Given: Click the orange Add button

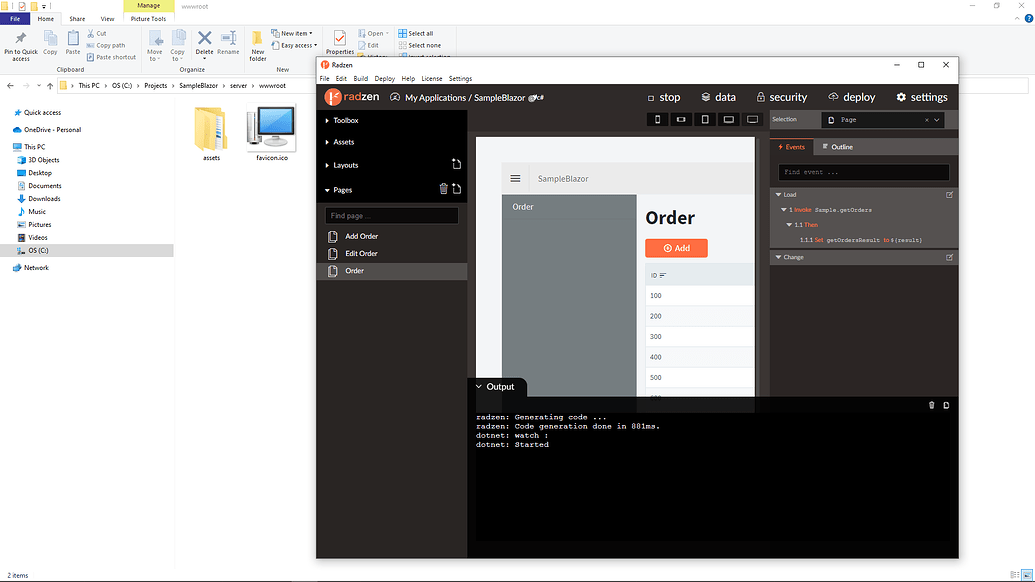Looking at the screenshot, I should pos(676,247).
